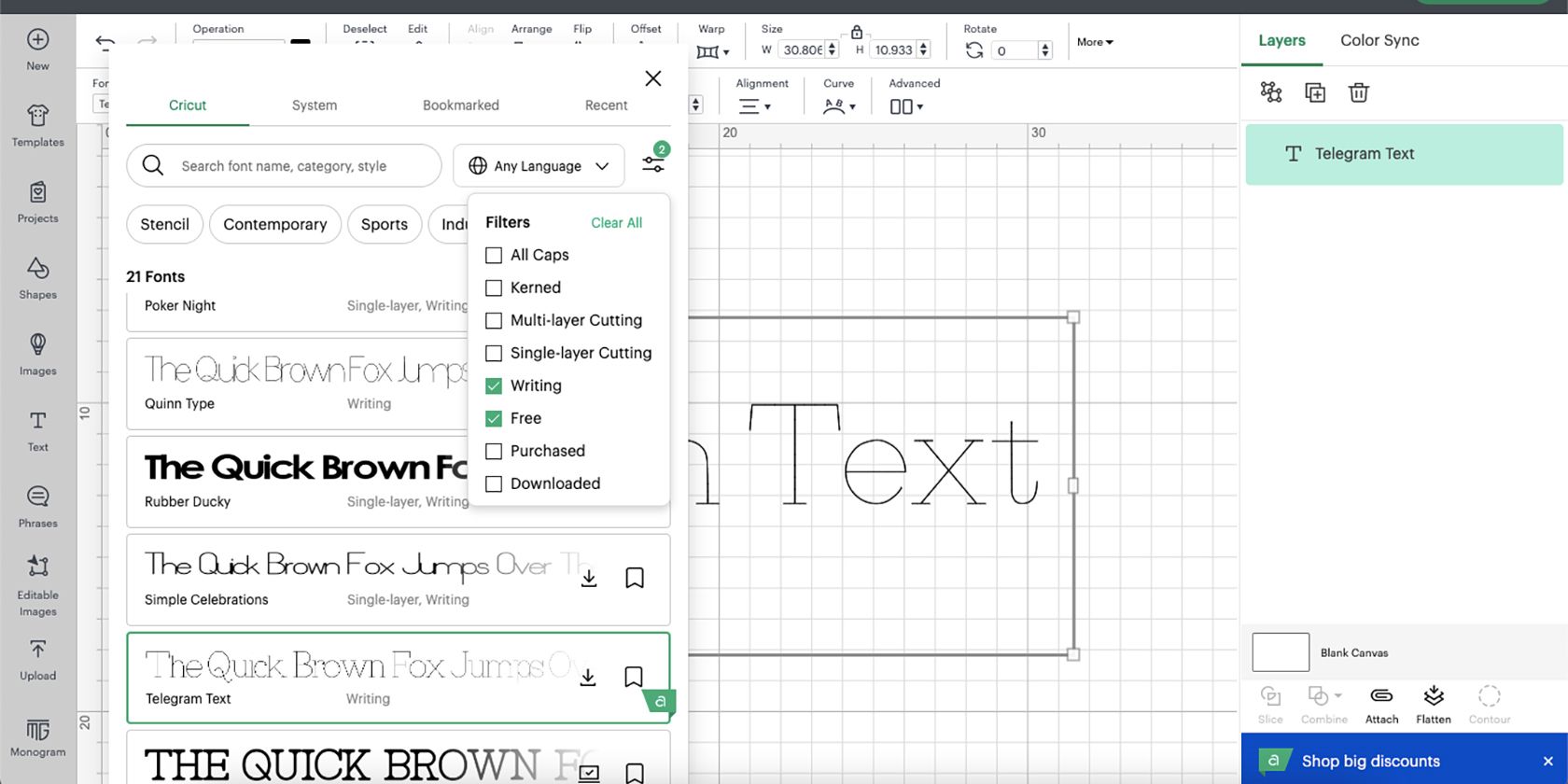The width and height of the screenshot is (1568, 784).
Task: Expand the Any Language dropdown
Action: [539, 166]
